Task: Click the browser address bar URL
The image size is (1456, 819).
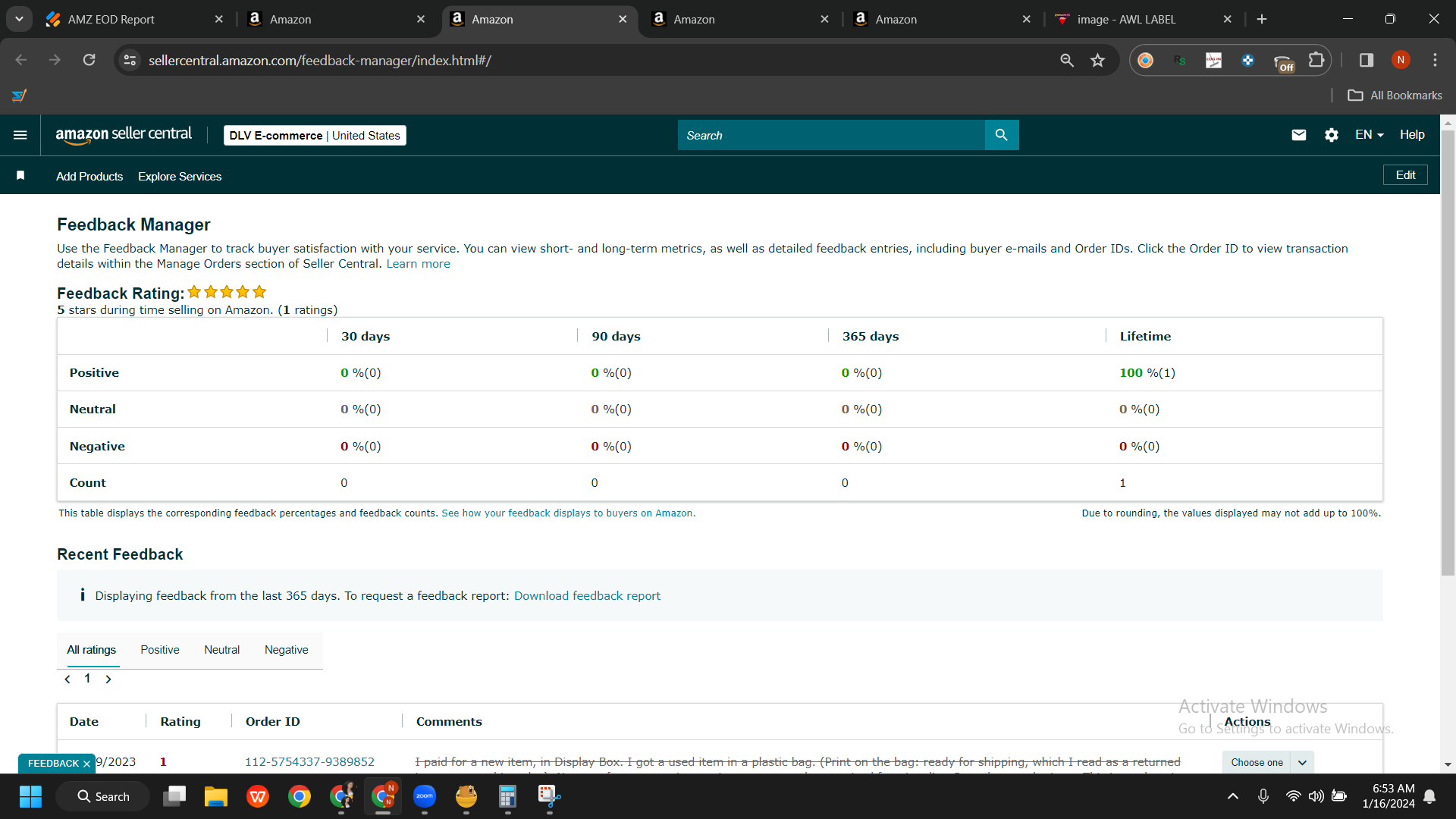Action: tap(319, 60)
